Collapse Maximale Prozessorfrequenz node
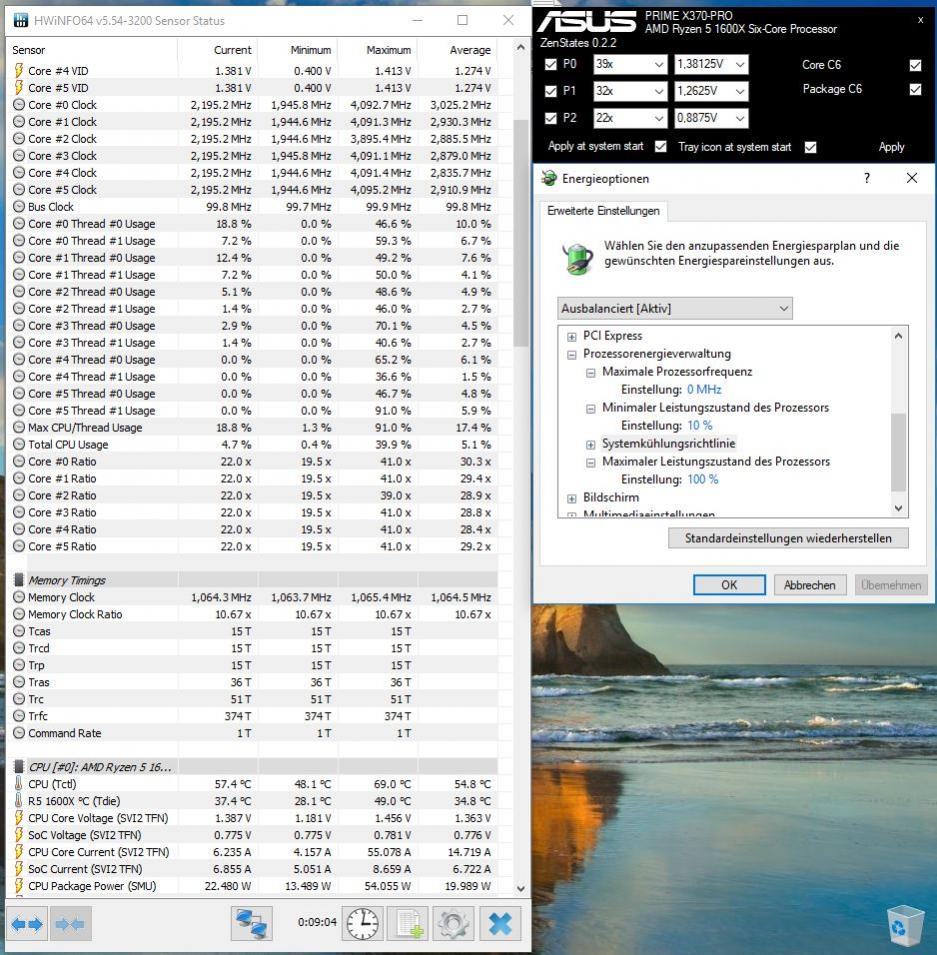This screenshot has height=955, width=937. (x=590, y=373)
